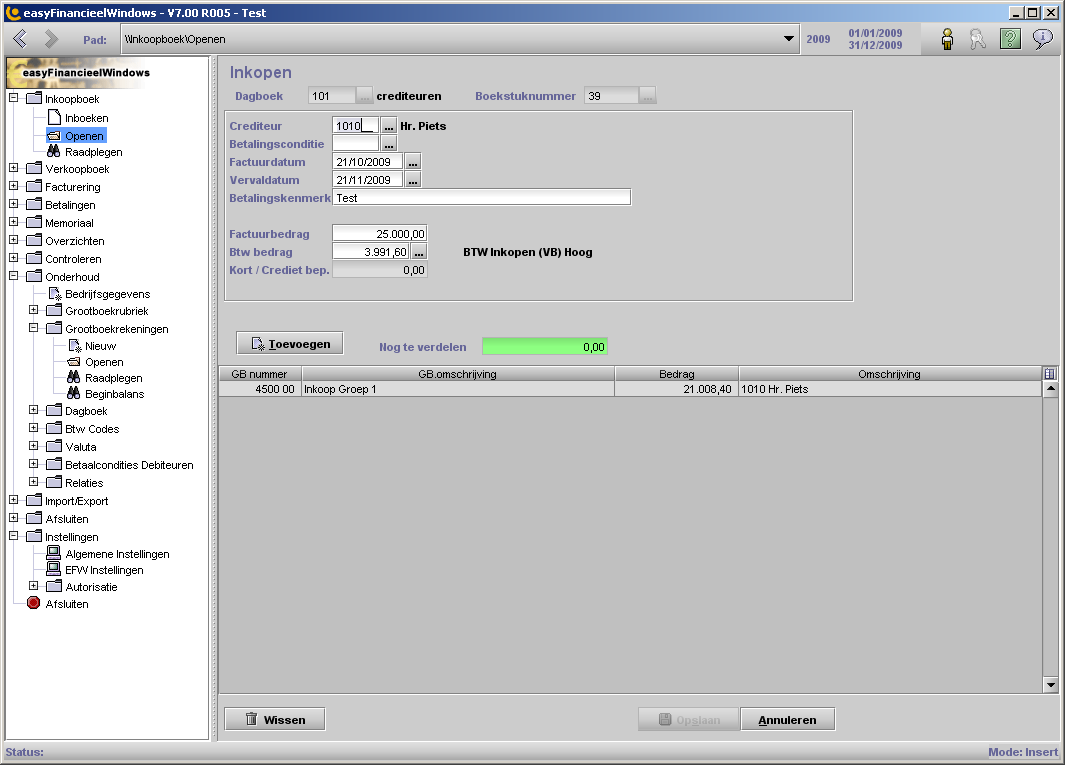Select the Autorisatie tree item
This screenshot has width=1065, height=765.
point(91,587)
